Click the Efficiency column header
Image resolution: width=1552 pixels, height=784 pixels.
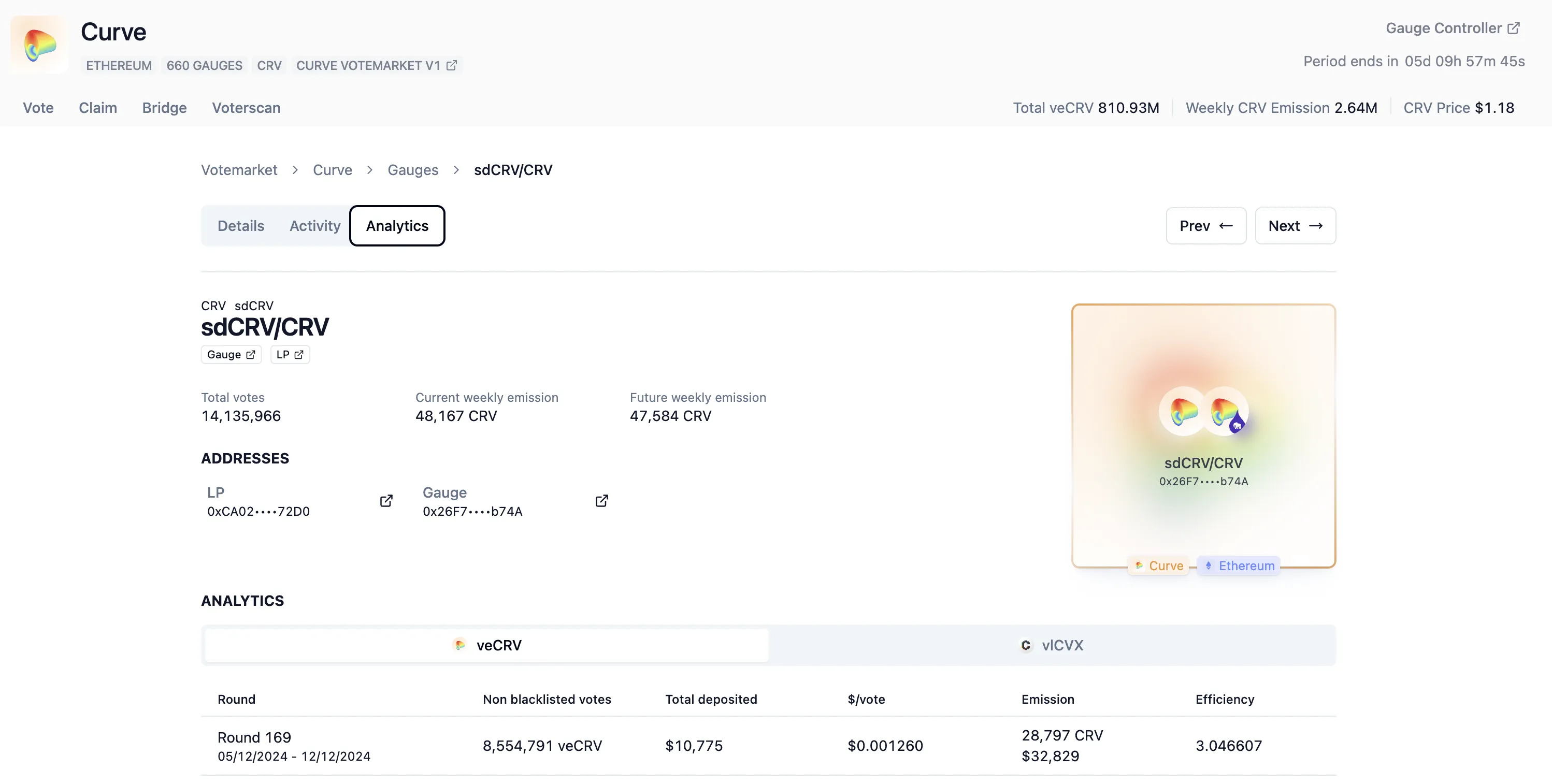1225,699
